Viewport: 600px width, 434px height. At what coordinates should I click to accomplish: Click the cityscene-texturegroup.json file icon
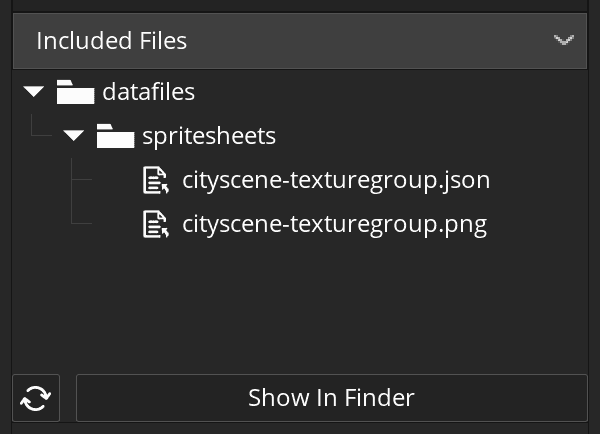click(x=156, y=180)
